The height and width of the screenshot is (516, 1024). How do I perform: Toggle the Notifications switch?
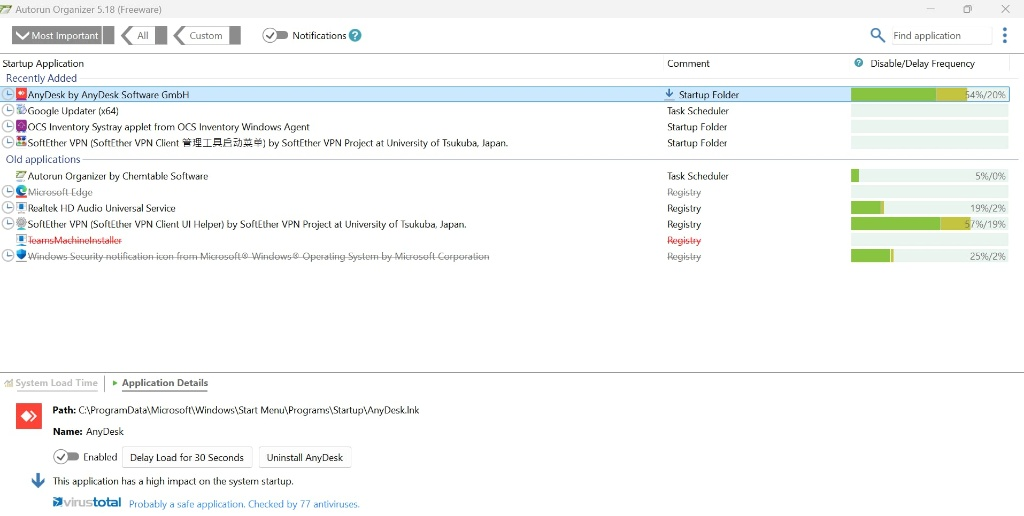275,35
